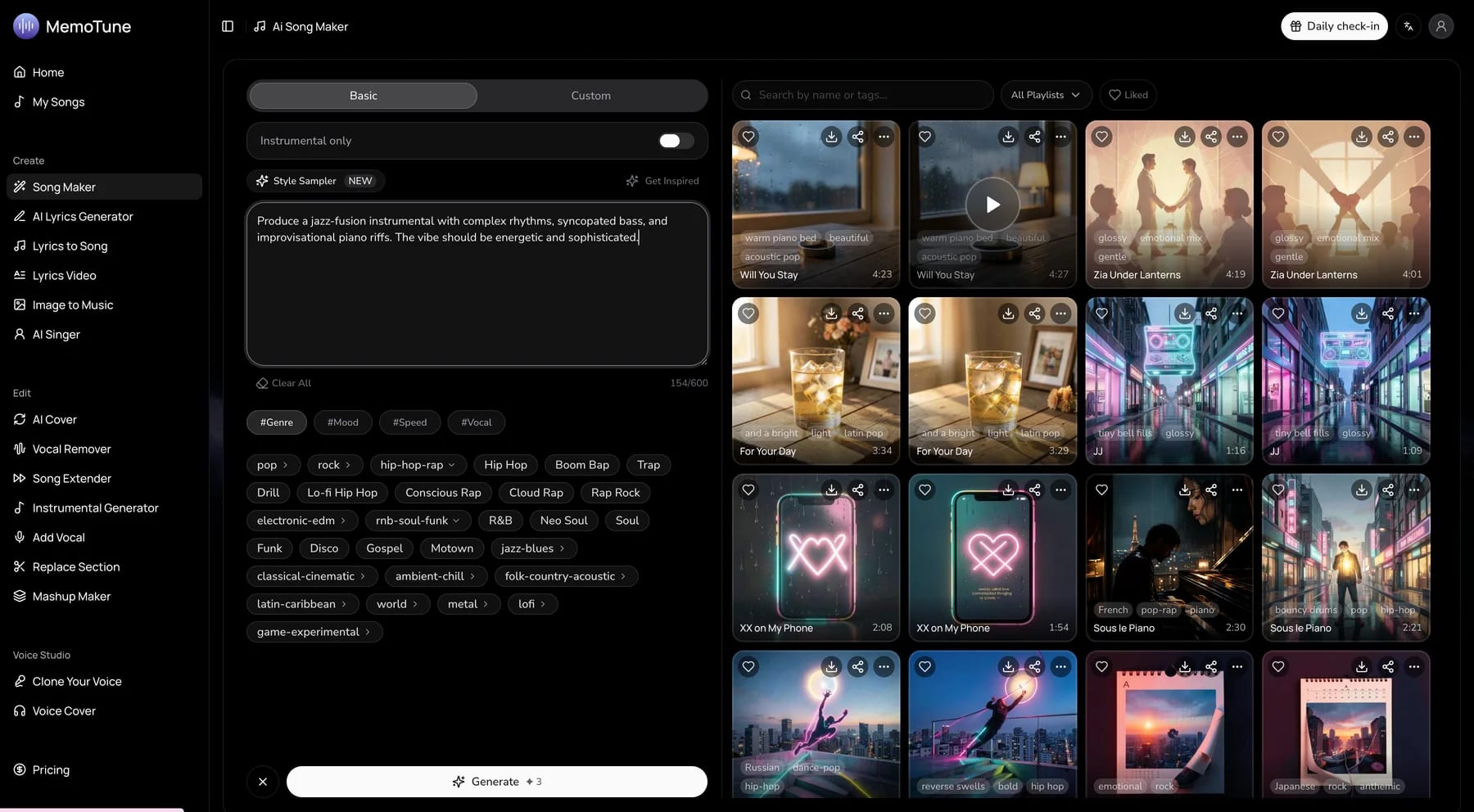Toggle the Liked filter
The width and height of the screenshot is (1474, 812).
tap(1128, 95)
